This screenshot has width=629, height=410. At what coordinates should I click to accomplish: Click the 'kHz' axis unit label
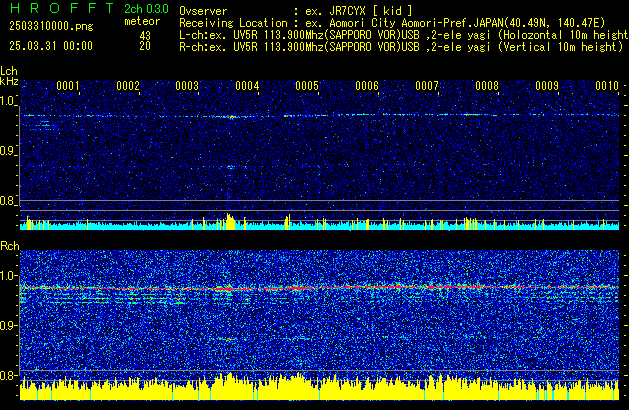pos(9,81)
